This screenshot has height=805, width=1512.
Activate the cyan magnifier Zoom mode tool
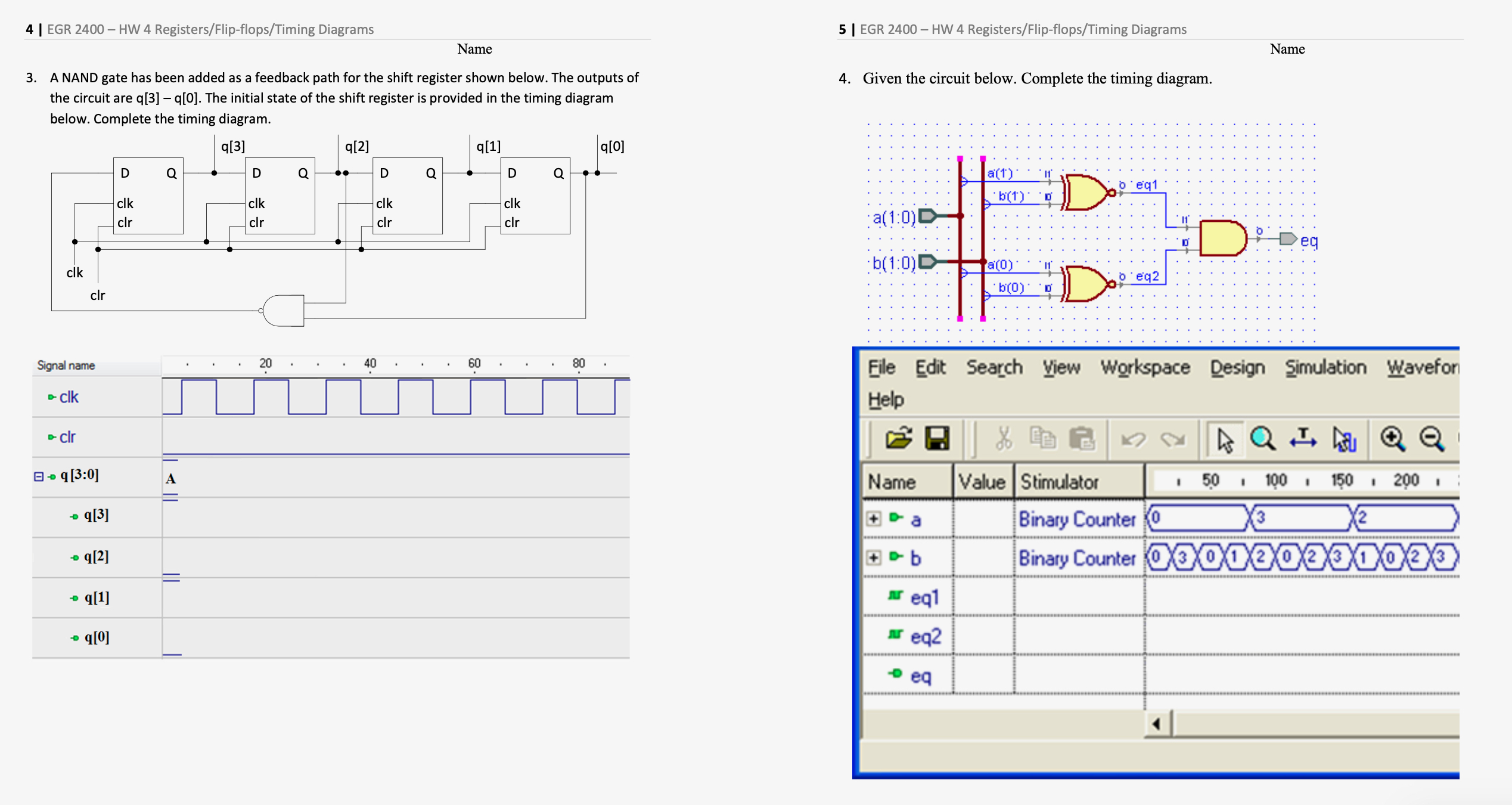(x=1262, y=439)
